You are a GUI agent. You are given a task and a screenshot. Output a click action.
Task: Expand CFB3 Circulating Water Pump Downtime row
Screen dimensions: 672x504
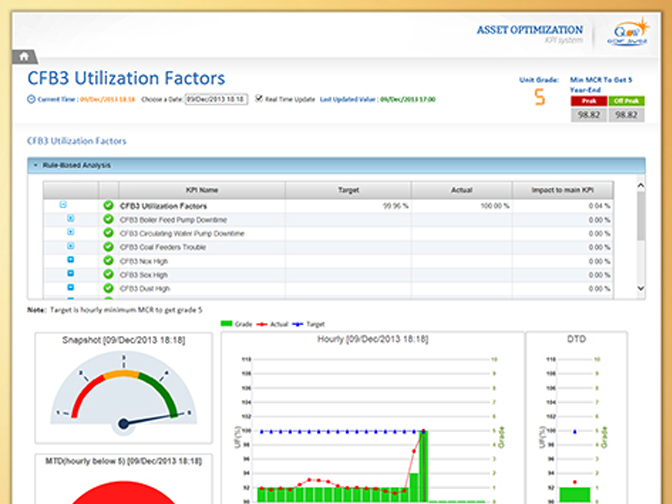[71, 232]
